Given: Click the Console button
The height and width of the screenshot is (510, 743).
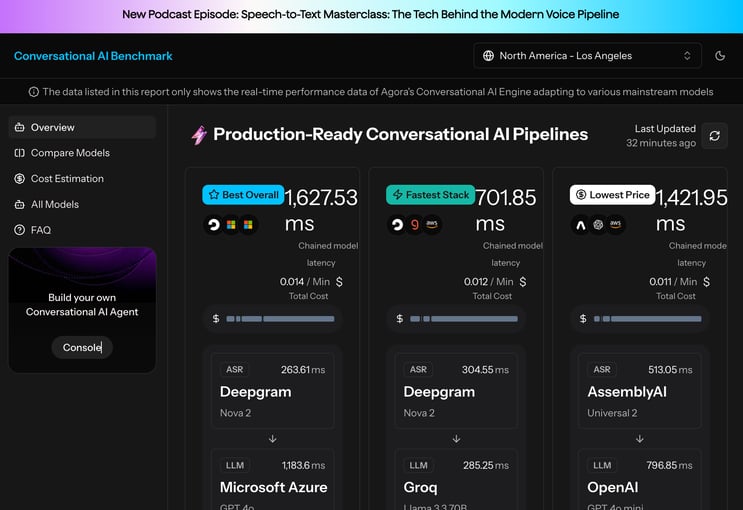Looking at the screenshot, I should pyautogui.click(x=82, y=347).
